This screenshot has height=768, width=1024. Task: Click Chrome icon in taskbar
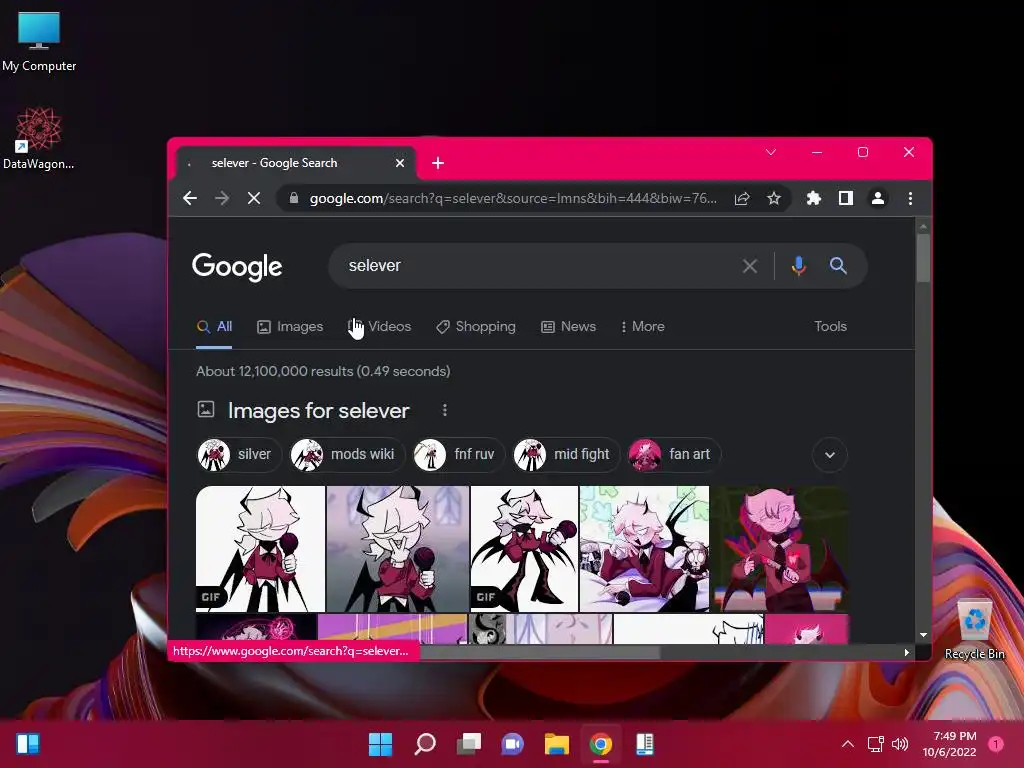coord(601,744)
